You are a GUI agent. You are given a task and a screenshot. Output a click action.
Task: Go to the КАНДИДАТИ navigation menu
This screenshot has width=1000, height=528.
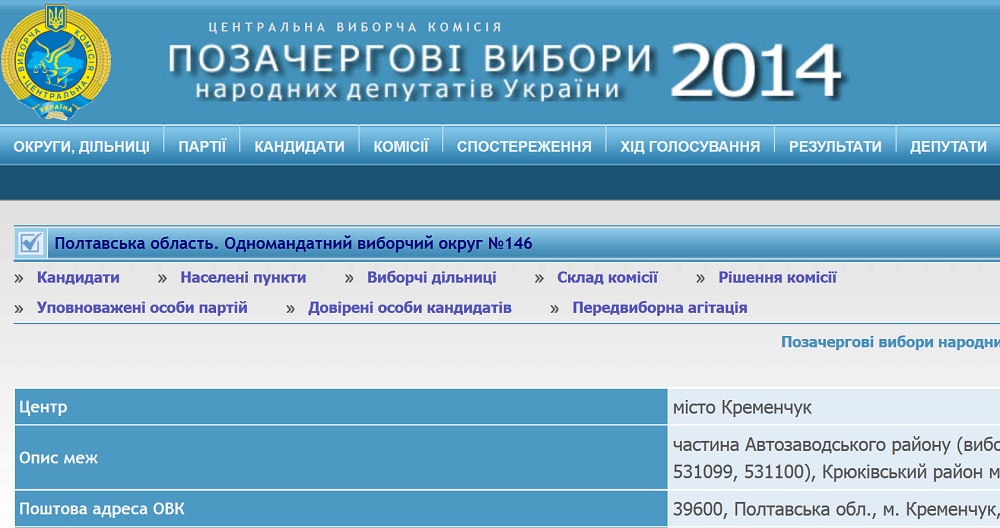tap(299, 146)
